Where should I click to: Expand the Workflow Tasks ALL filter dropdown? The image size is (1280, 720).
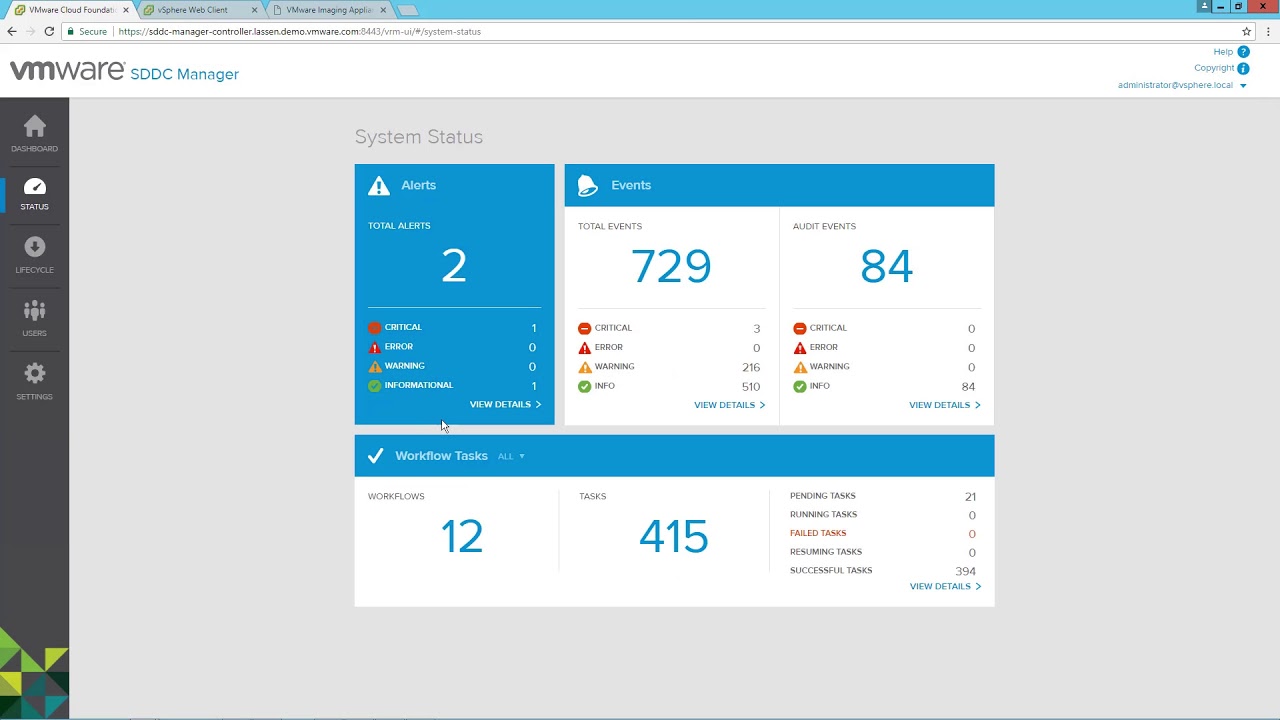pos(511,457)
